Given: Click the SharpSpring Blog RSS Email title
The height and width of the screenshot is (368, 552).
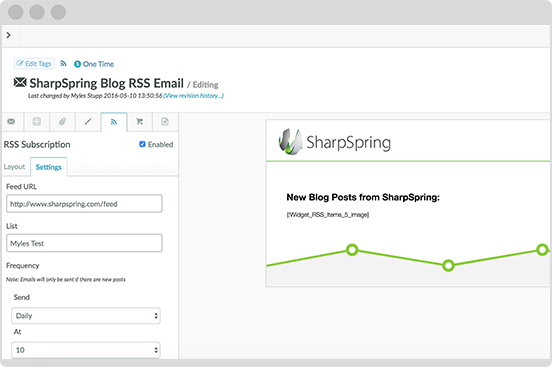Looking at the screenshot, I should [106, 83].
